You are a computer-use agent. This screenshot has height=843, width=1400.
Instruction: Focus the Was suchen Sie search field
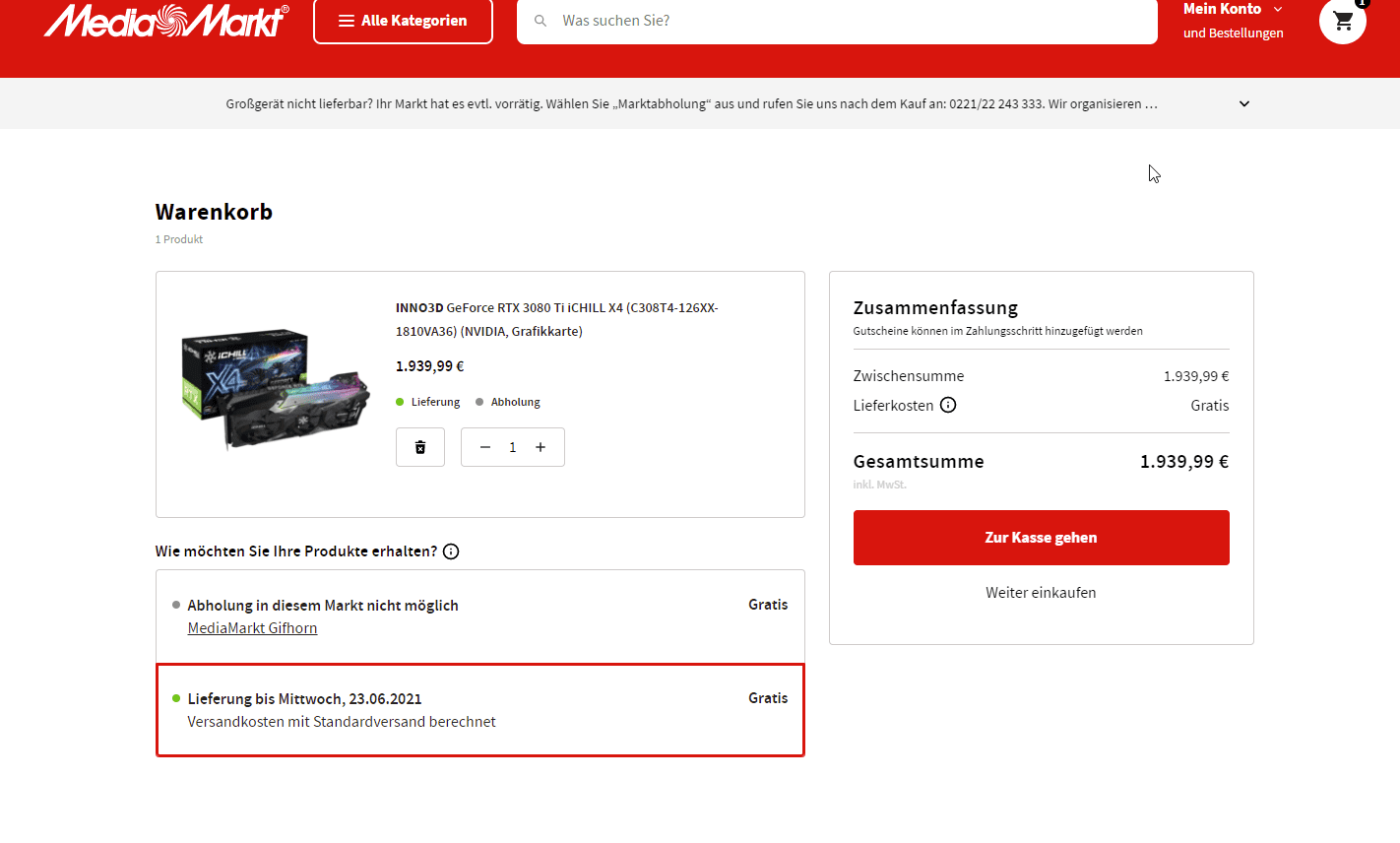click(x=847, y=21)
